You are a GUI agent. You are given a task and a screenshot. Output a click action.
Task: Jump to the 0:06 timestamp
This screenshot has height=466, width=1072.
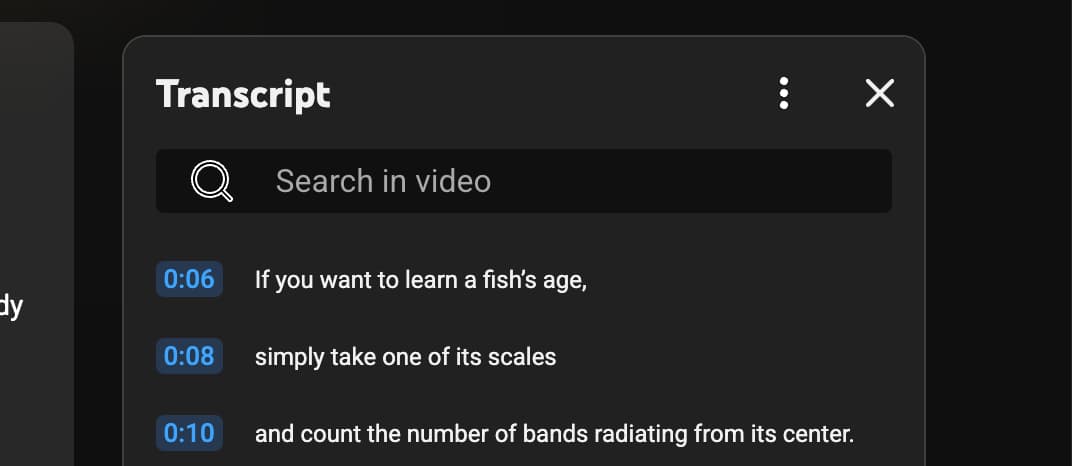(x=189, y=279)
